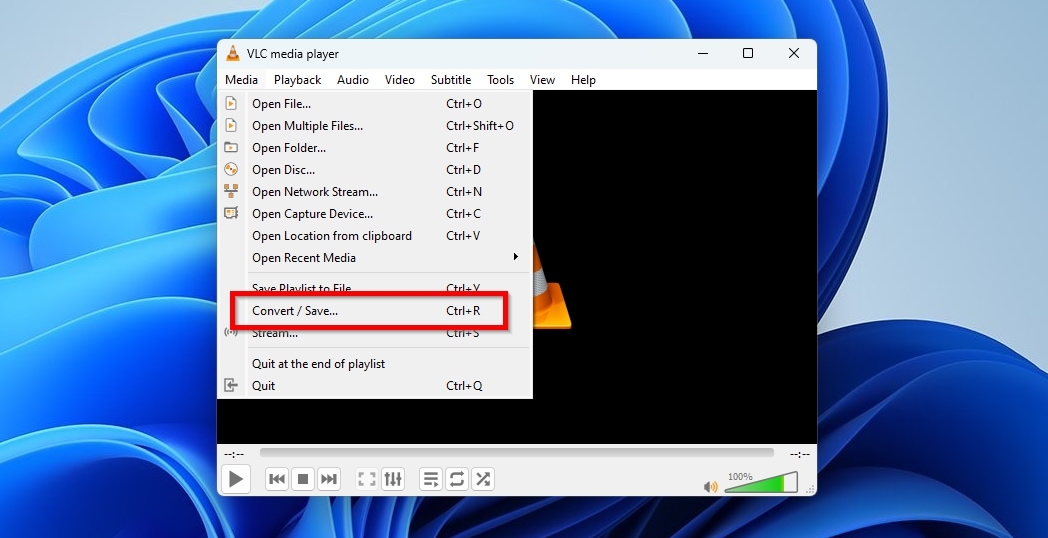The width and height of the screenshot is (1048, 538).
Task: Choose Open File... from Media menu
Action: 374,104
